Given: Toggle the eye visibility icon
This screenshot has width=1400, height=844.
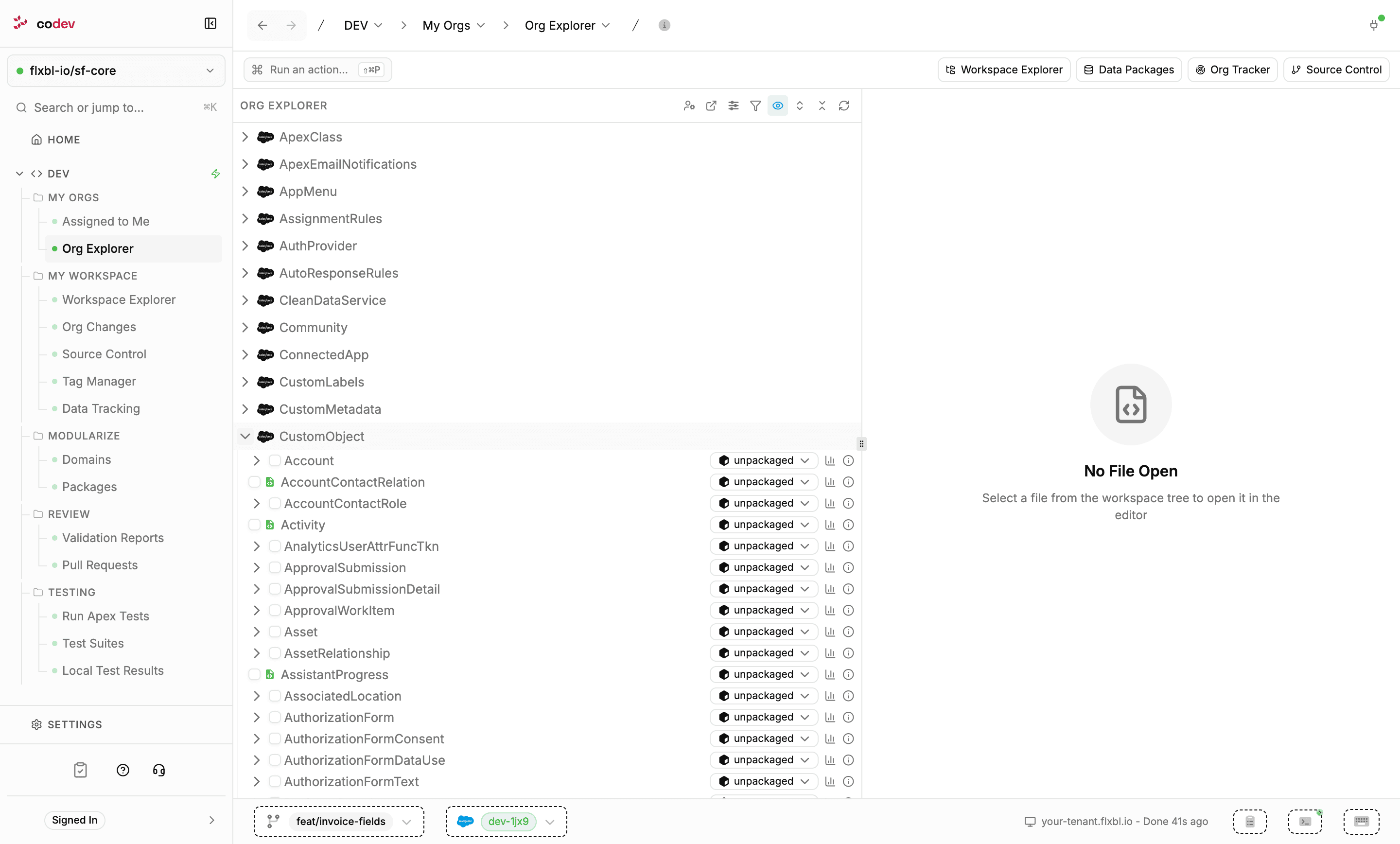Looking at the screenshot, I should (777, 105).
